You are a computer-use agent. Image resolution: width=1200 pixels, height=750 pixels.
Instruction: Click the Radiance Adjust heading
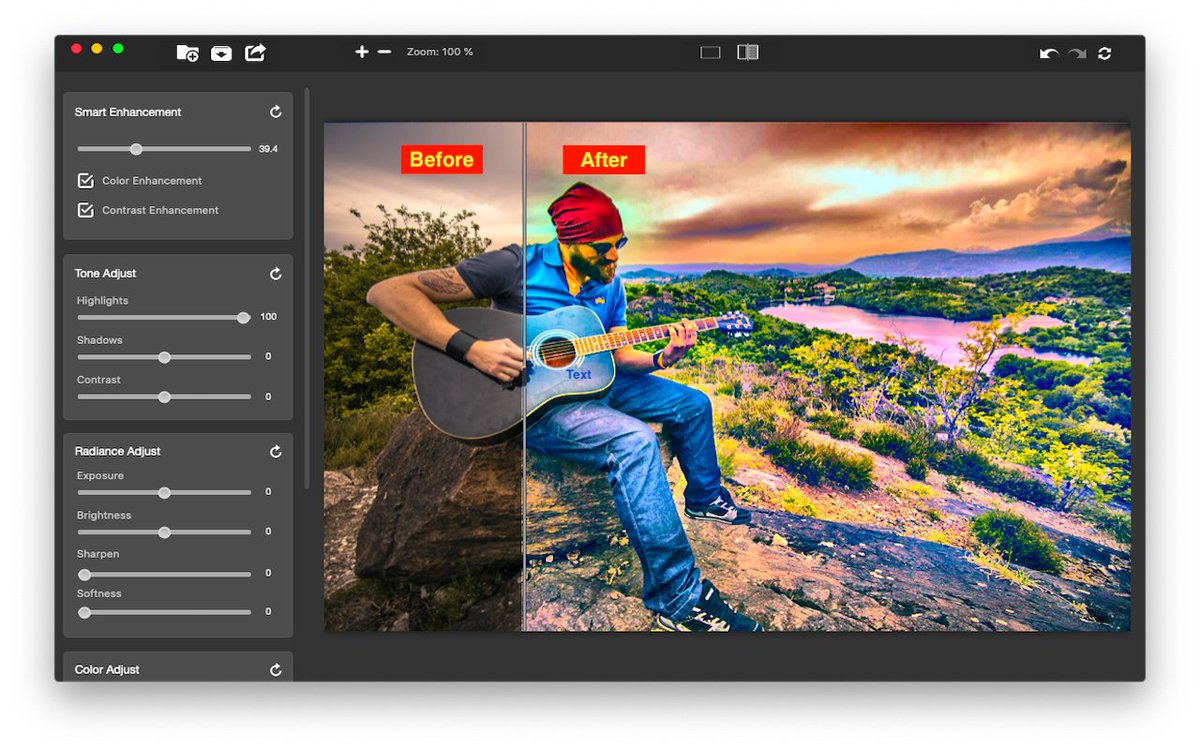click(x=117, y=452)
